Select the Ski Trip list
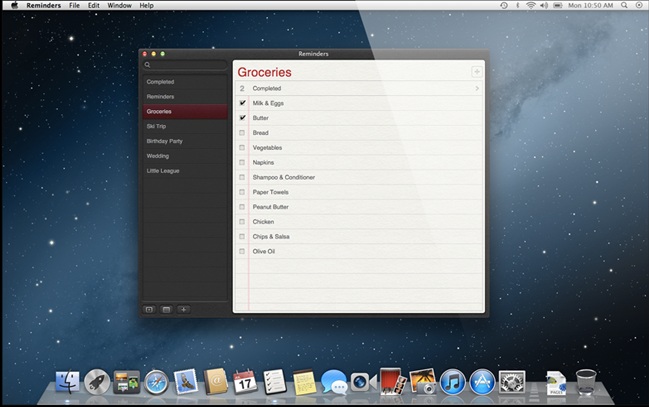649x407 pixels. click(158, 127)
